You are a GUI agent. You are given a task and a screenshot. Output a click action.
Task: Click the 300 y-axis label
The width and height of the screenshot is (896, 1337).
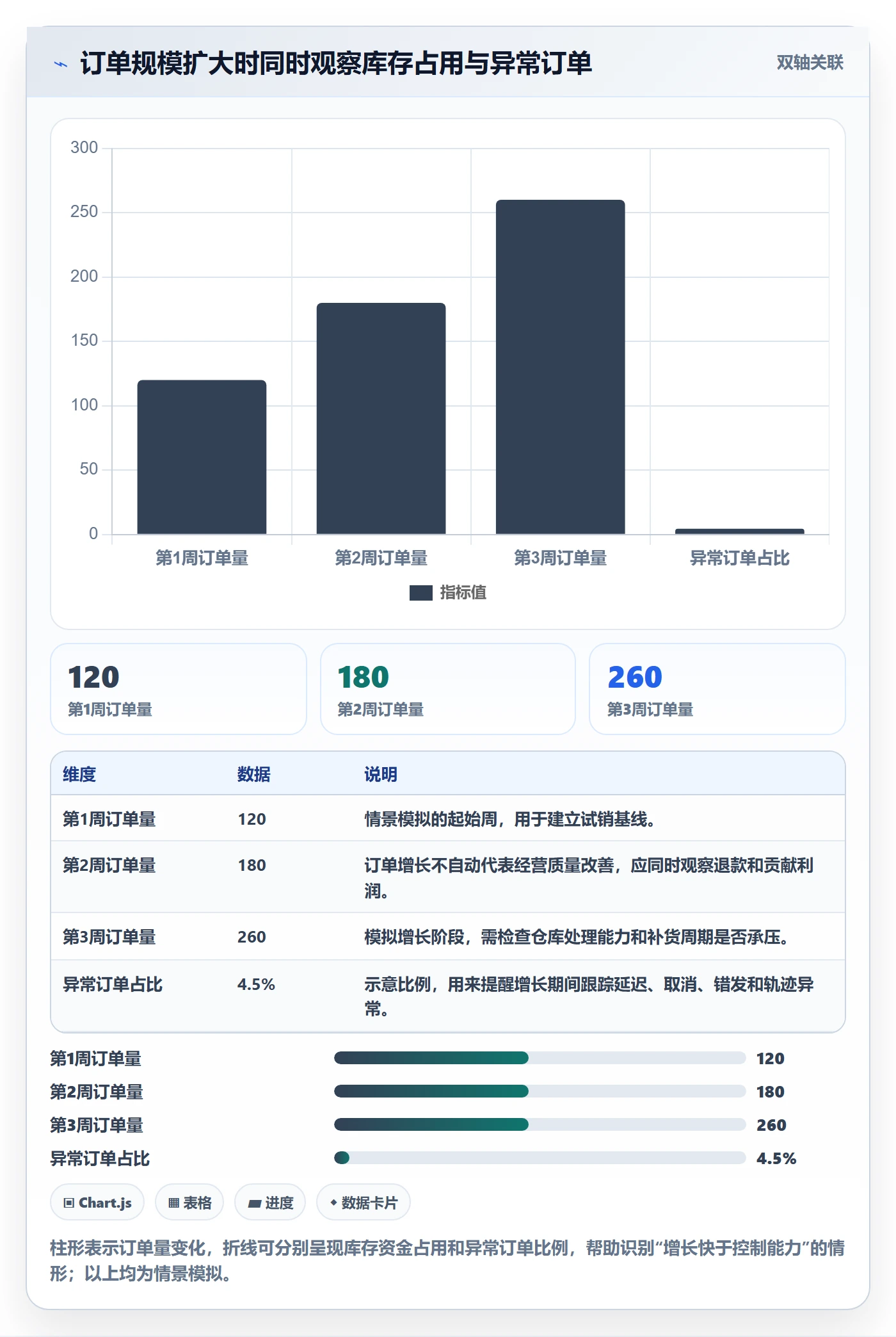click(84, 148)
